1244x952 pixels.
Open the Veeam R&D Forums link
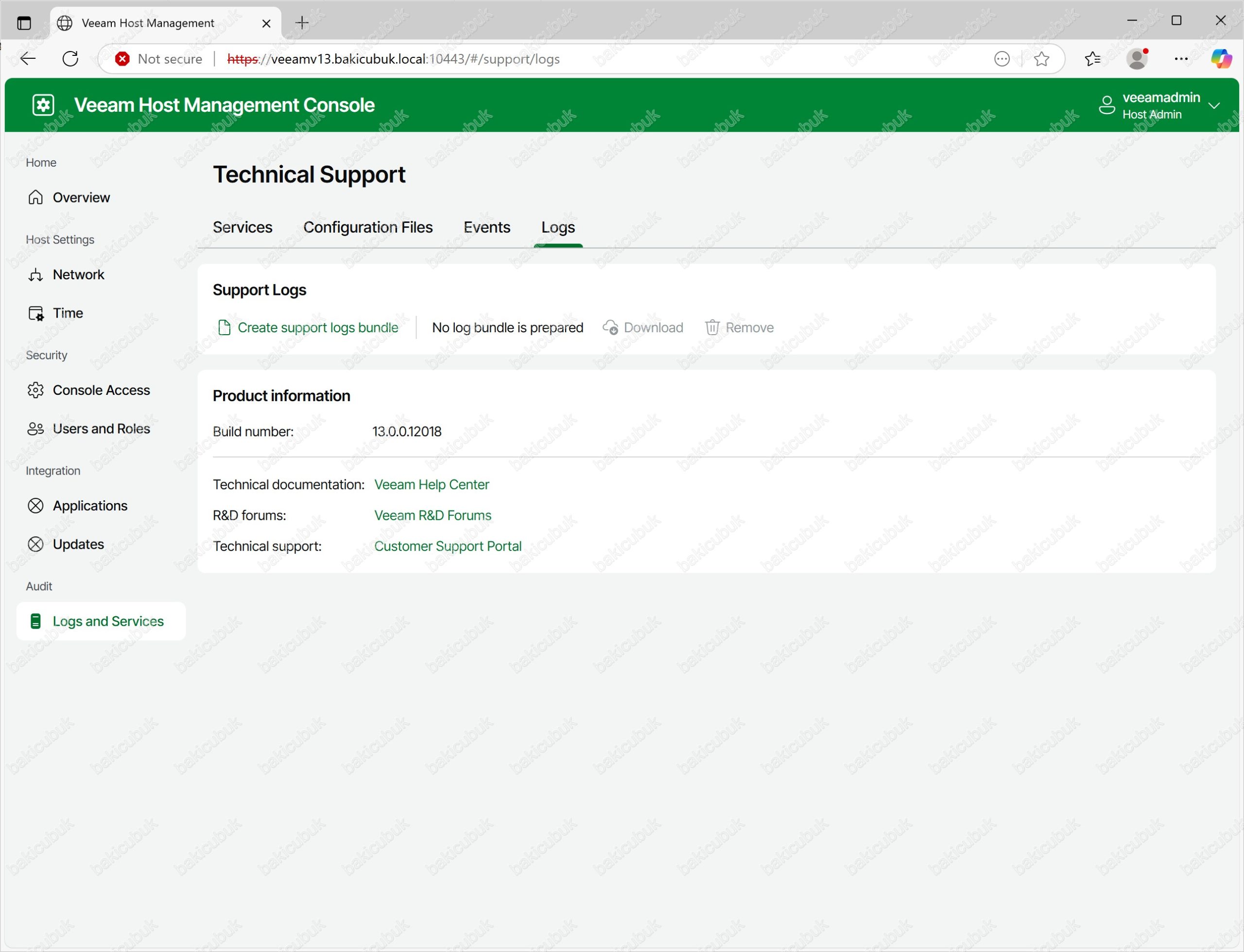432,515
